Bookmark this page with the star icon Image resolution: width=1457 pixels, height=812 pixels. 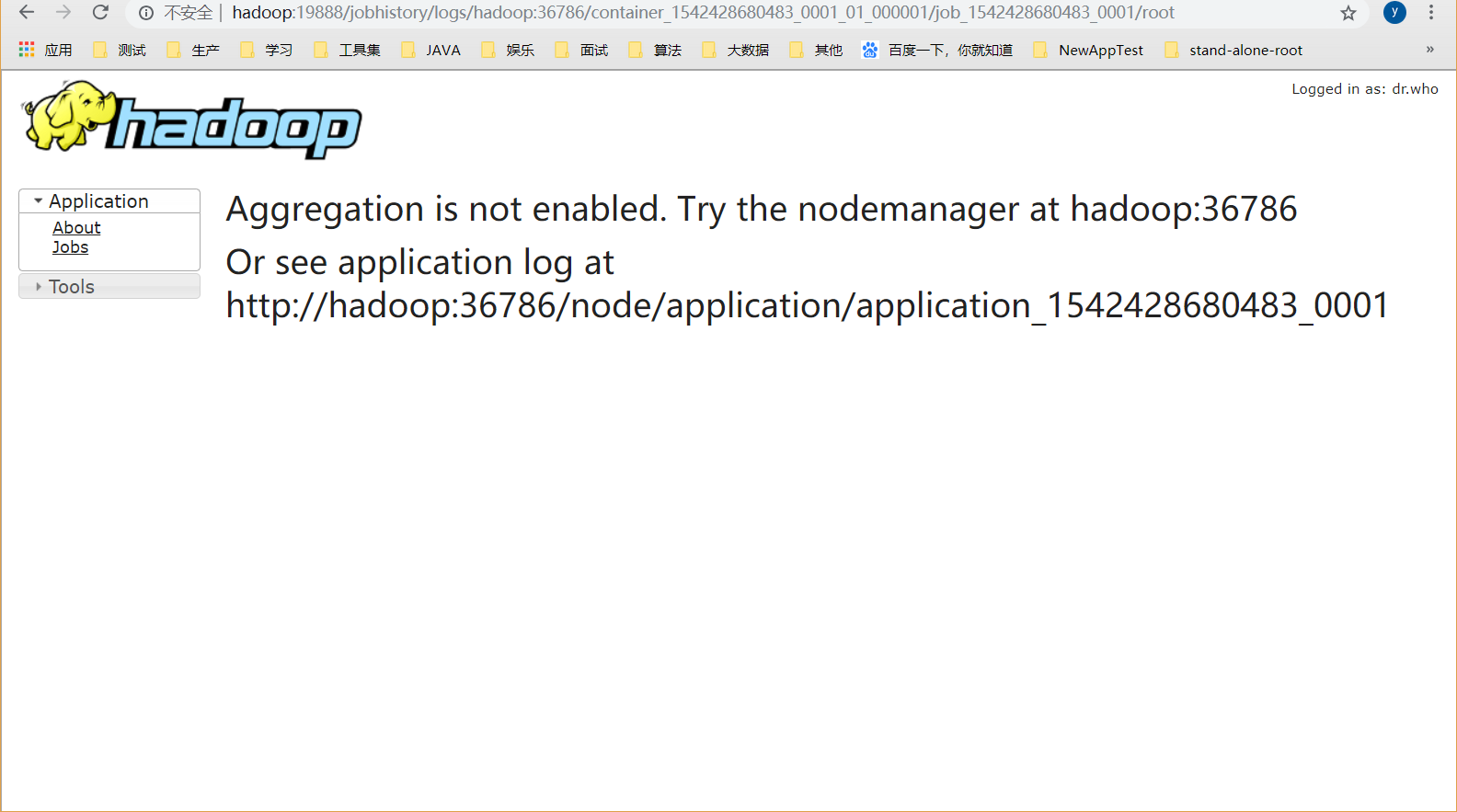click(x=1348, y=13)
